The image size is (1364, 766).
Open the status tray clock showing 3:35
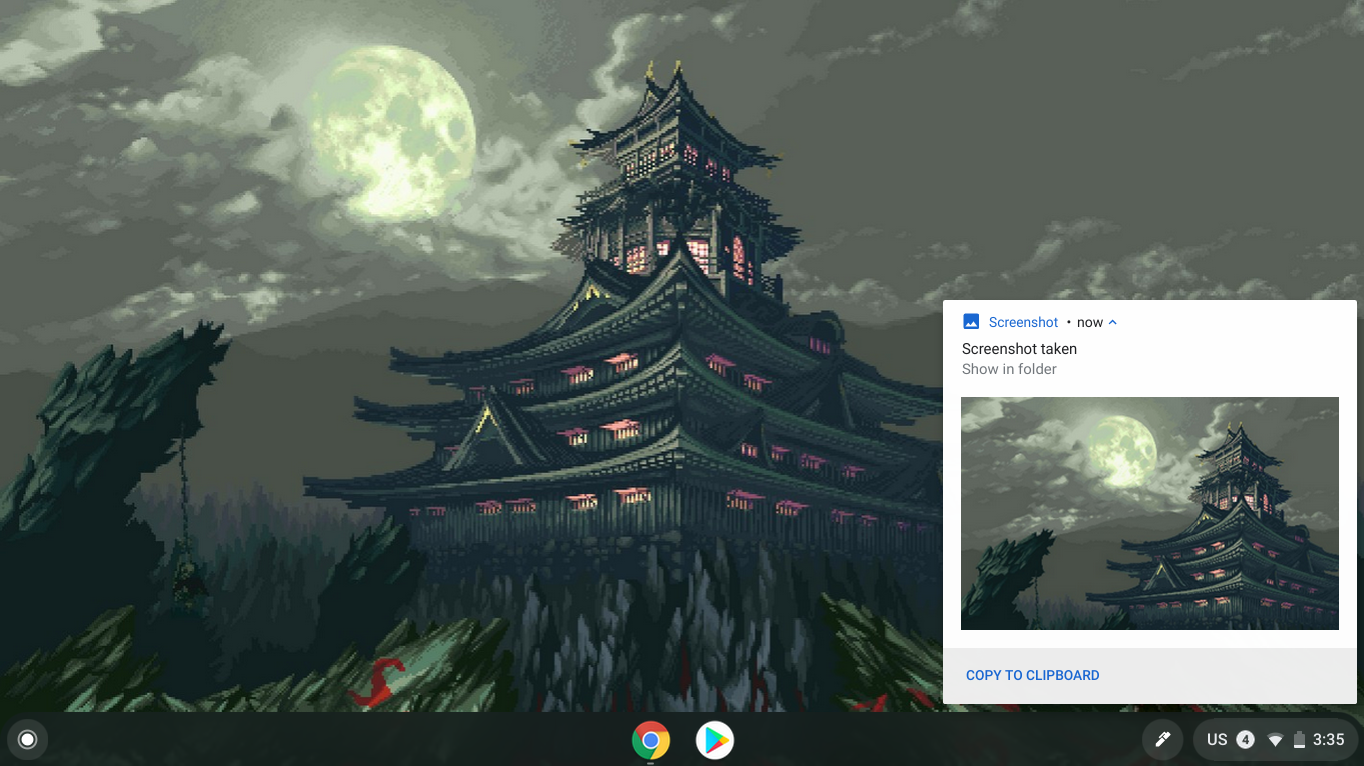pyautogui.click(x=1329, y=740)
